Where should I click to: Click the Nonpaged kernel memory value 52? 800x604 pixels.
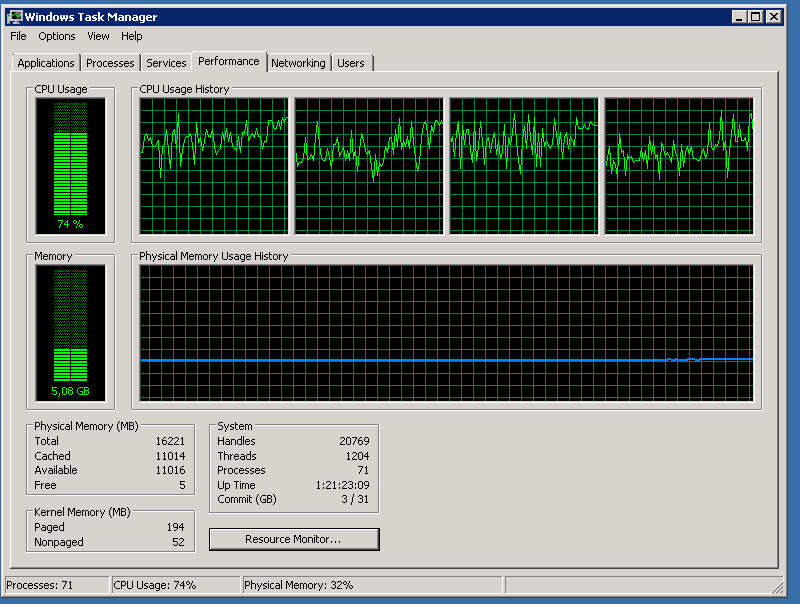[x=178, y=542]
